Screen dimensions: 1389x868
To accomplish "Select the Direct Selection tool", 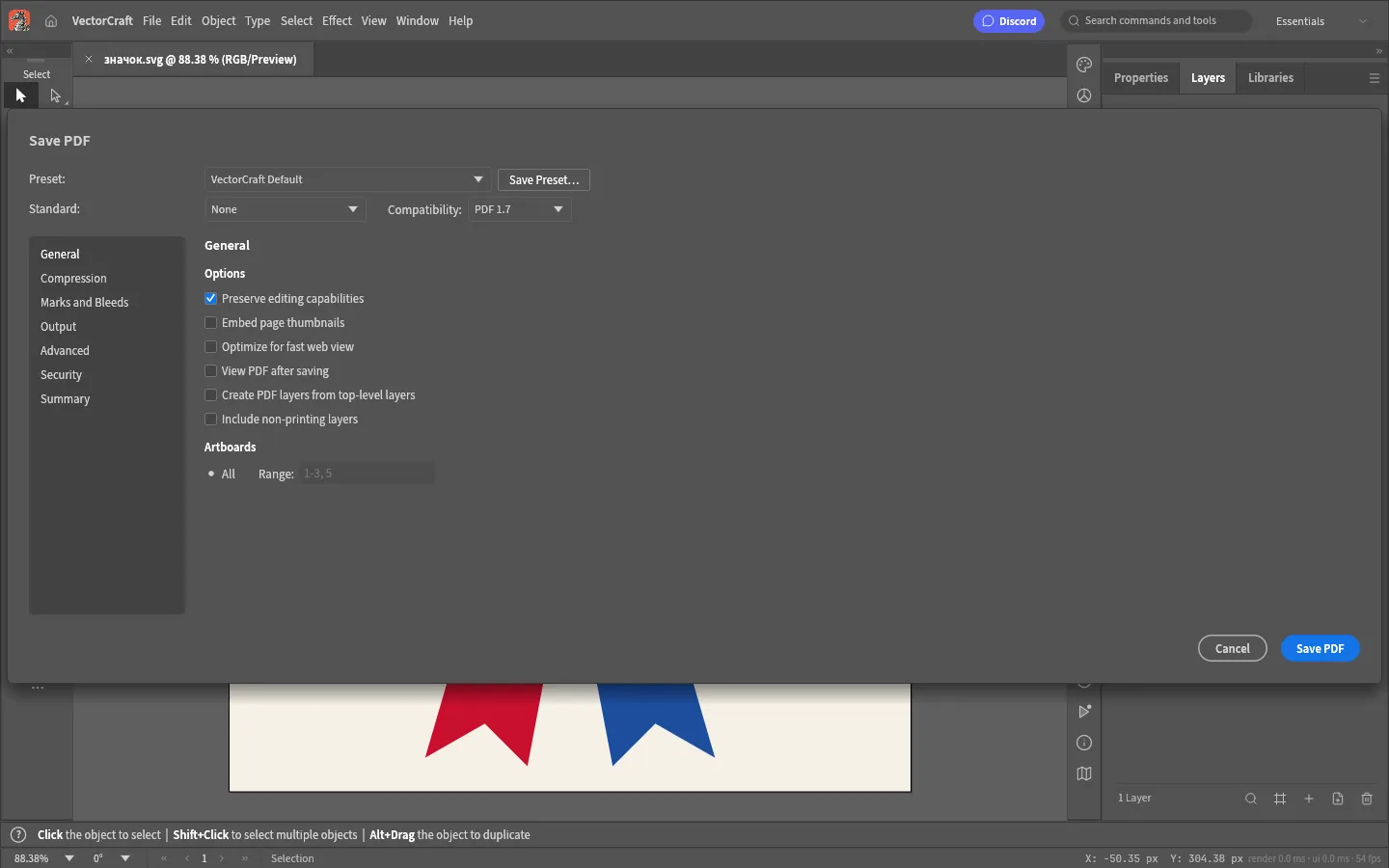I will 55,95.
